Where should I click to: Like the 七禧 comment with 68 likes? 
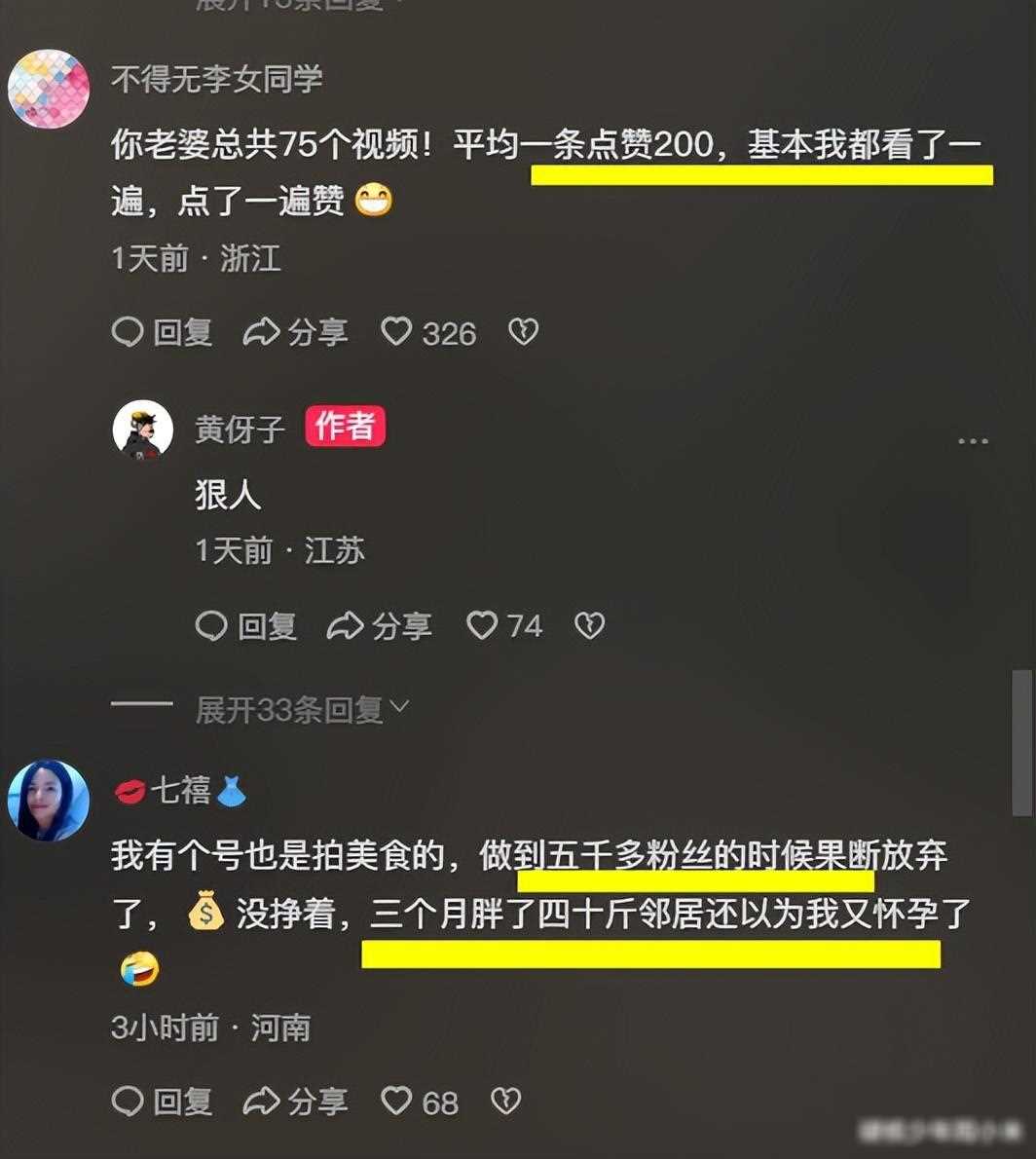point(420,1102)
